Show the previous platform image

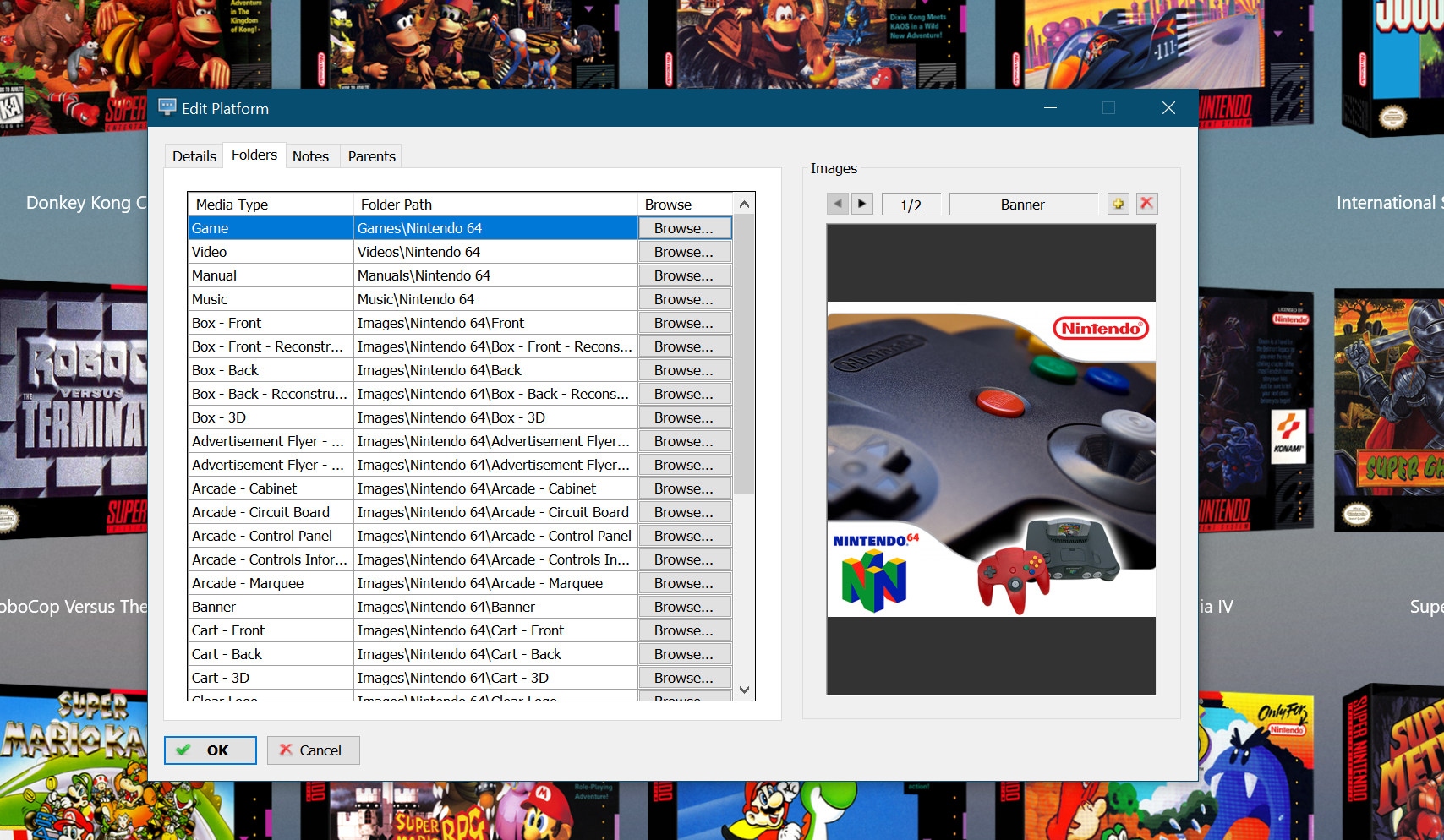pos(838,204)
